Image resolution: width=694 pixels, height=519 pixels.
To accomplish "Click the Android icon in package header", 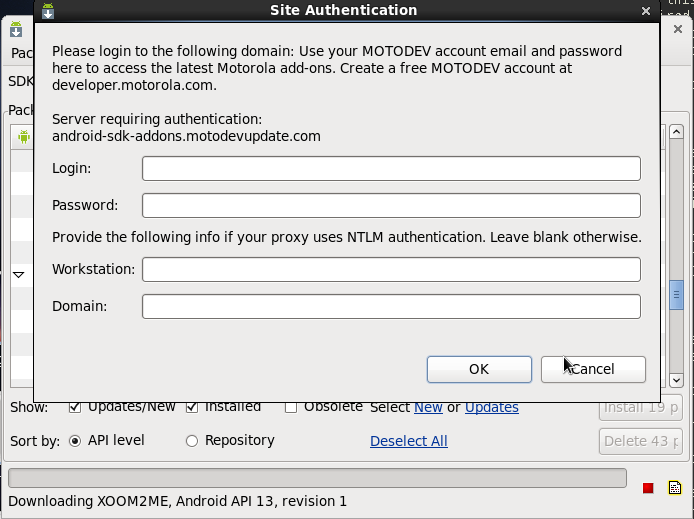I will pyautogui.click(x=24, y=137).
